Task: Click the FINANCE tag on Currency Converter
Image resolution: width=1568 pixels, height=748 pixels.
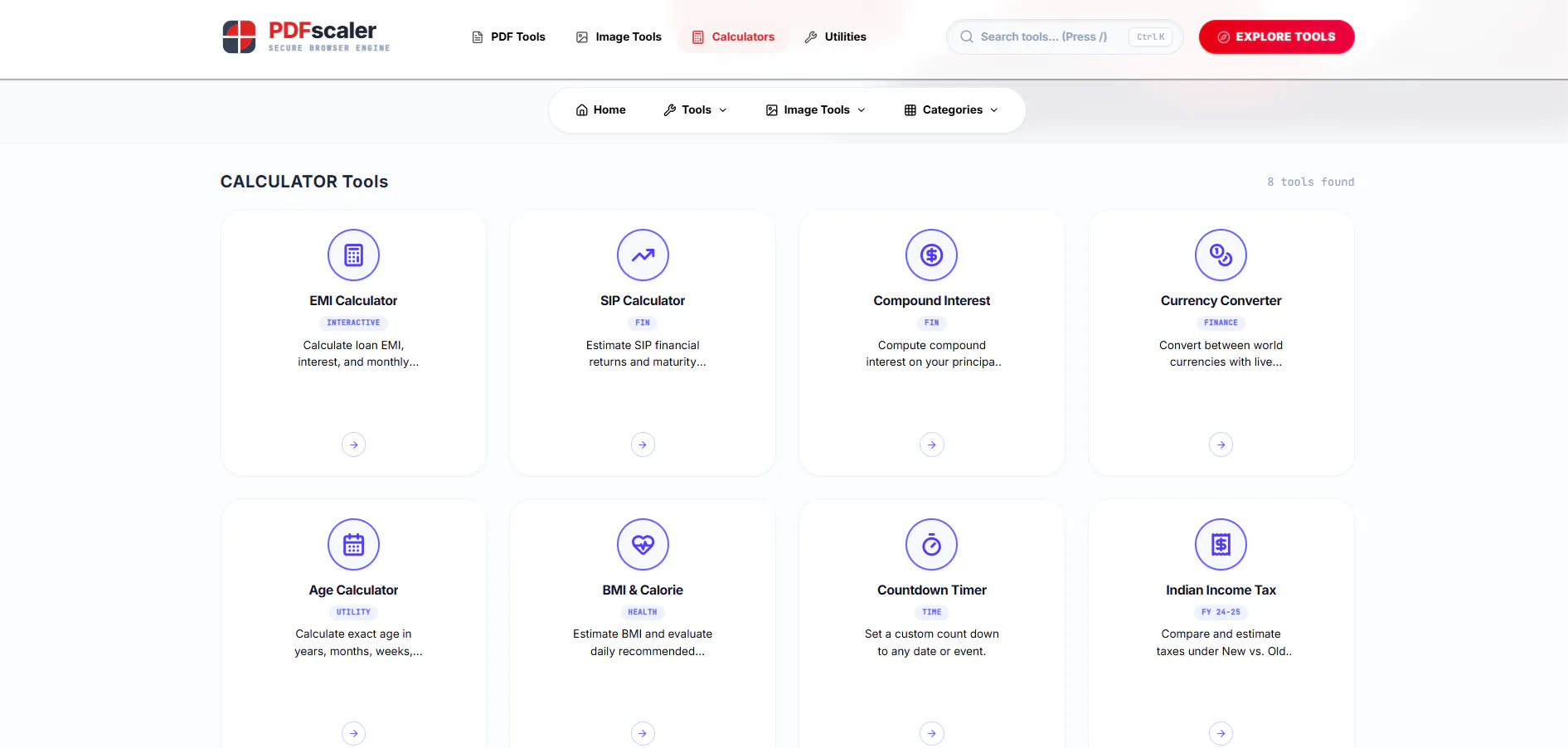Action: click(x=1221, y=323)
